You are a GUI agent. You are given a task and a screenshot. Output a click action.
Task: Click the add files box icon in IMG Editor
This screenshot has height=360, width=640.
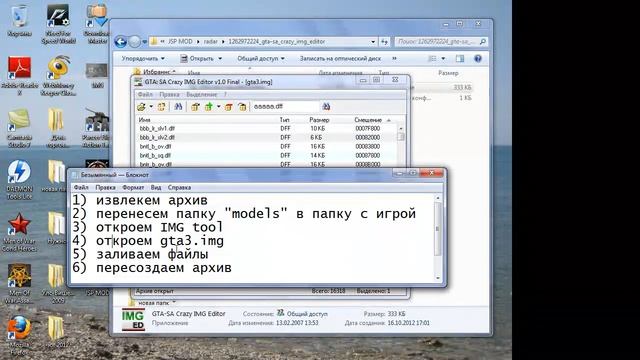[x=195, y=107]
